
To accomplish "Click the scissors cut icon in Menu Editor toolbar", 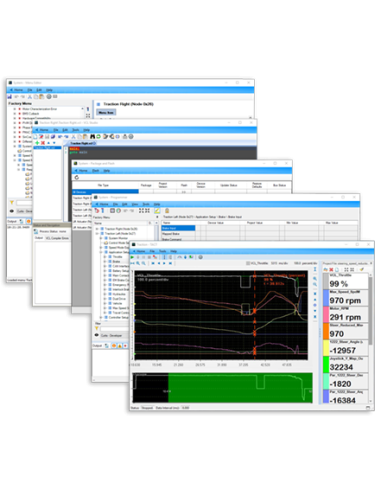I will 30,97.
